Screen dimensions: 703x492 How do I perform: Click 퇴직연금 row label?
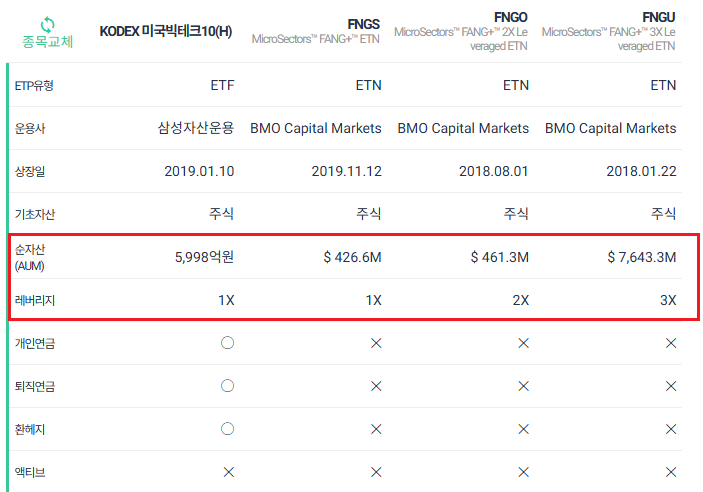point(35,387)
